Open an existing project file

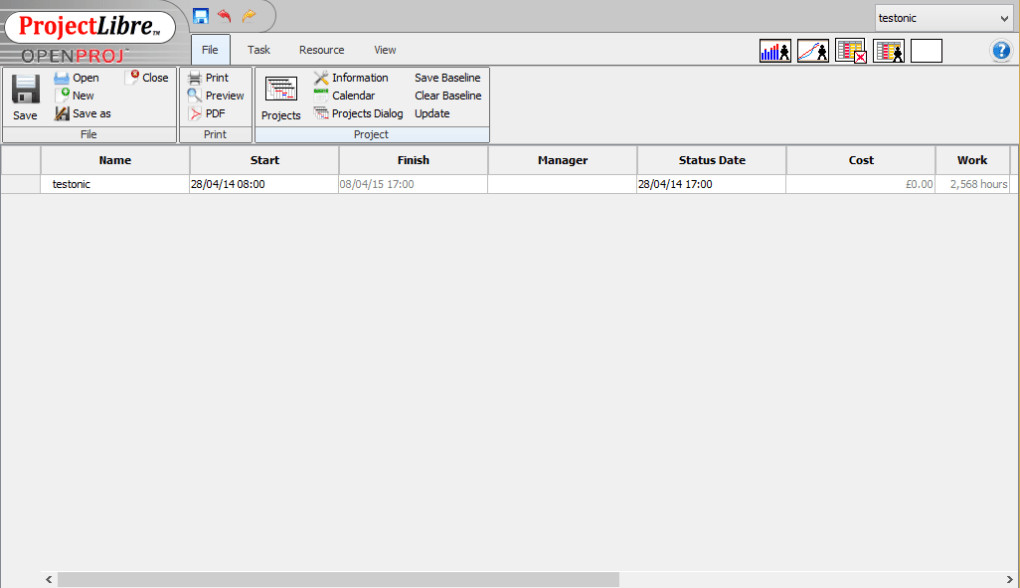(x=77, y=77)
